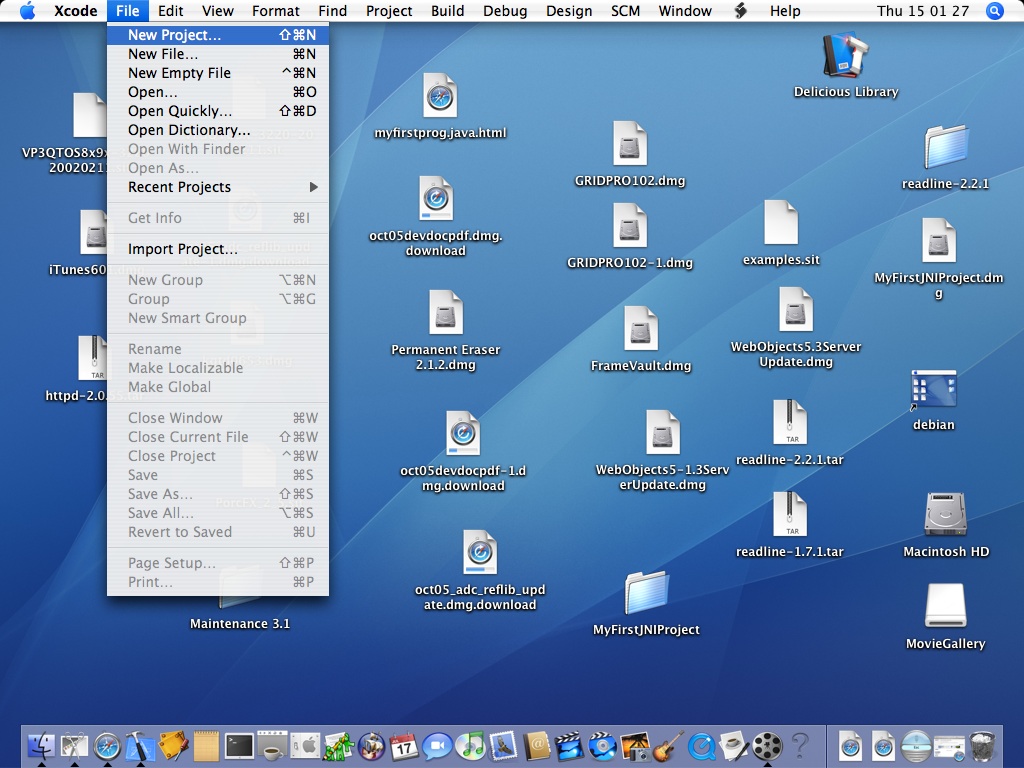This screenshot has width=1024, height=768.
Task: Open iCal calendar in the Dock
Action: coord(404,745)
